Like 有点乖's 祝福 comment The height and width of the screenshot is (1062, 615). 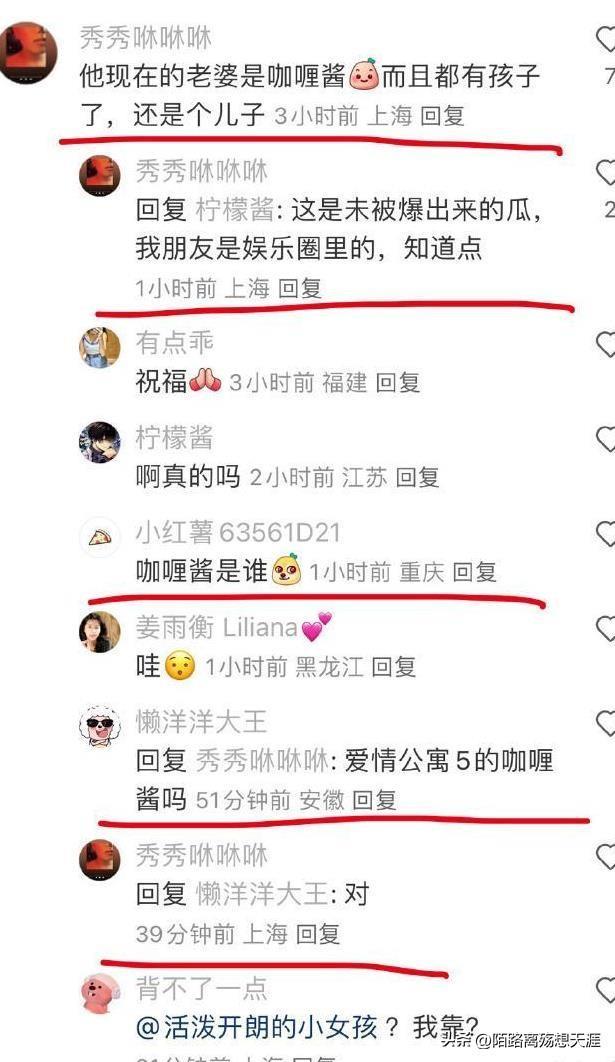click(x=606, y=345)
